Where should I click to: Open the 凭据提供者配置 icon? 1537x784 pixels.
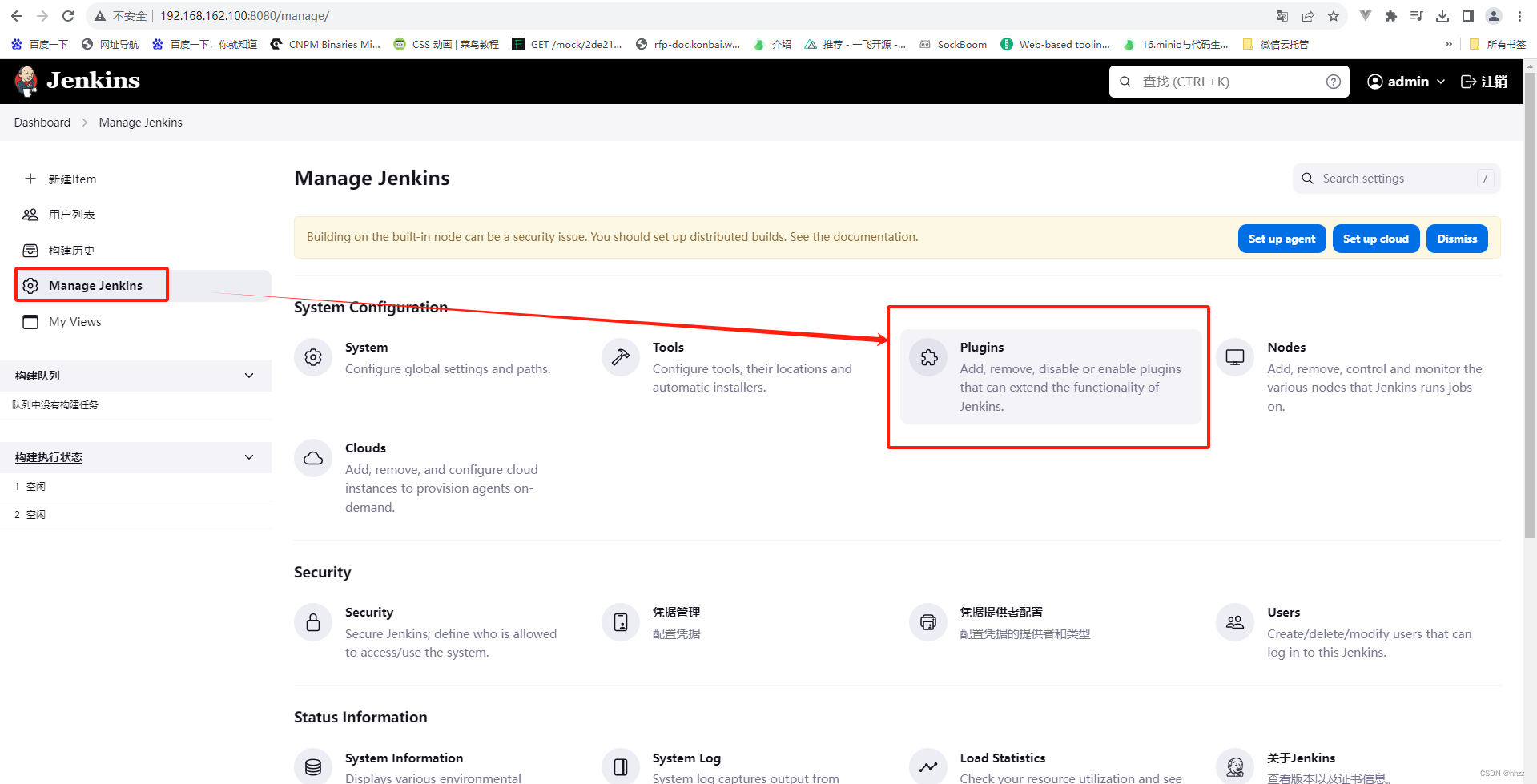928,622
